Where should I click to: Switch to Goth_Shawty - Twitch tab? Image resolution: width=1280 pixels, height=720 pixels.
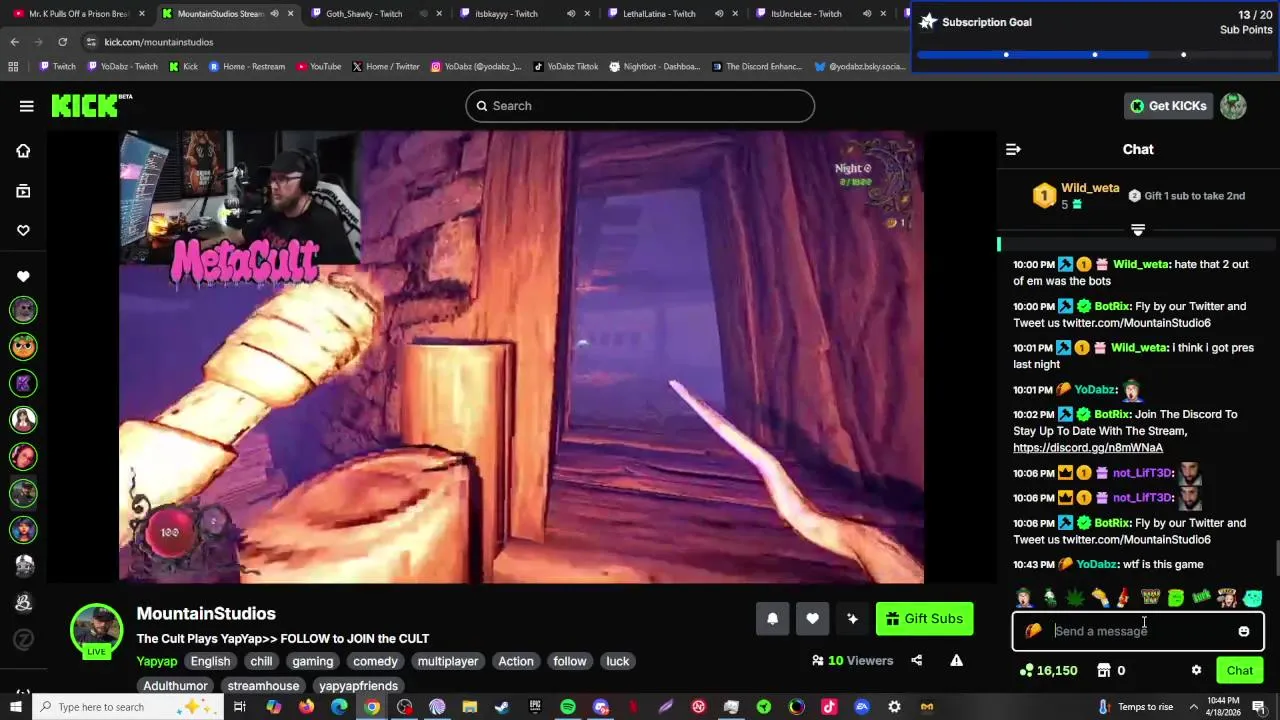[363, 14]
